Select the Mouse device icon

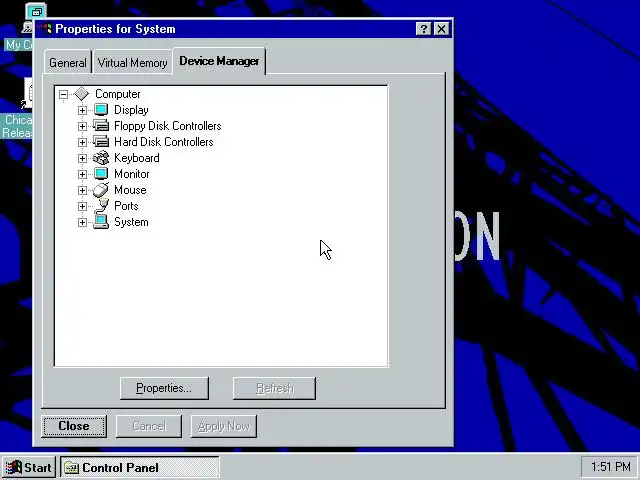pyautogui.click(x=101, y=190)
